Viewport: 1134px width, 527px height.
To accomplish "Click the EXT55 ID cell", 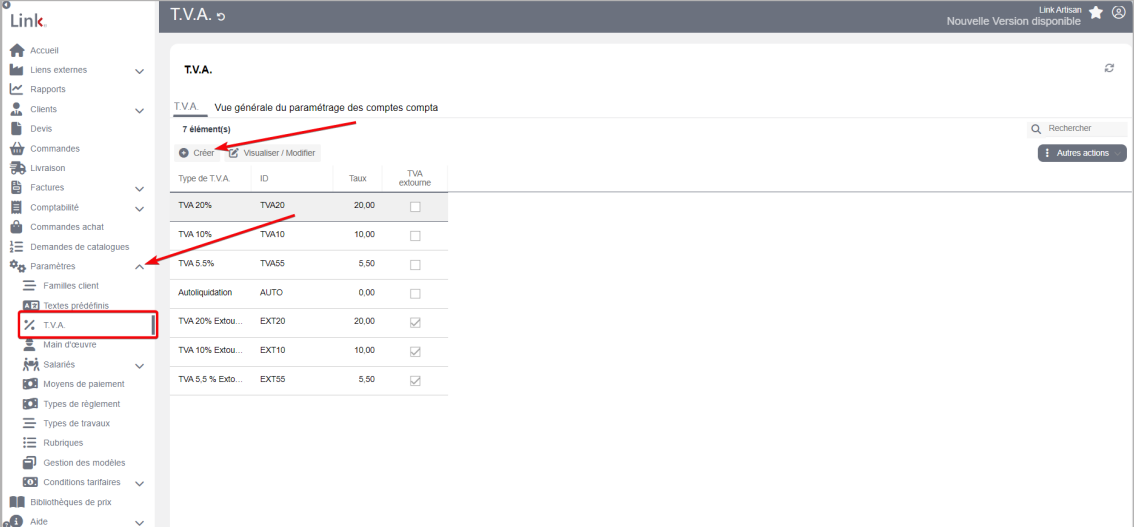I will point(273,380).
